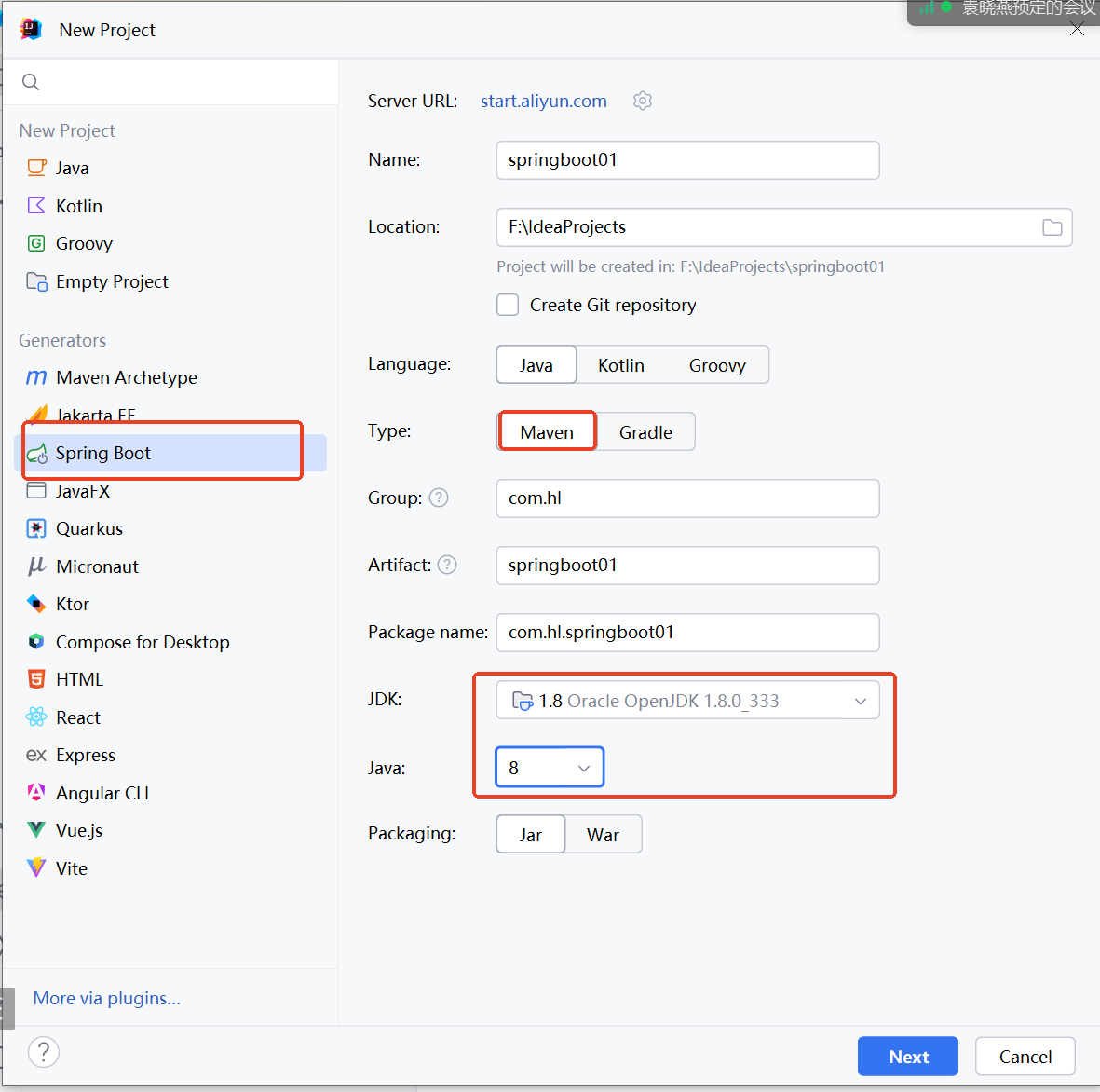Screen dimensions: 1100x1092
Task: Open start.aliyun.com server link
Action: pos(544,101)
